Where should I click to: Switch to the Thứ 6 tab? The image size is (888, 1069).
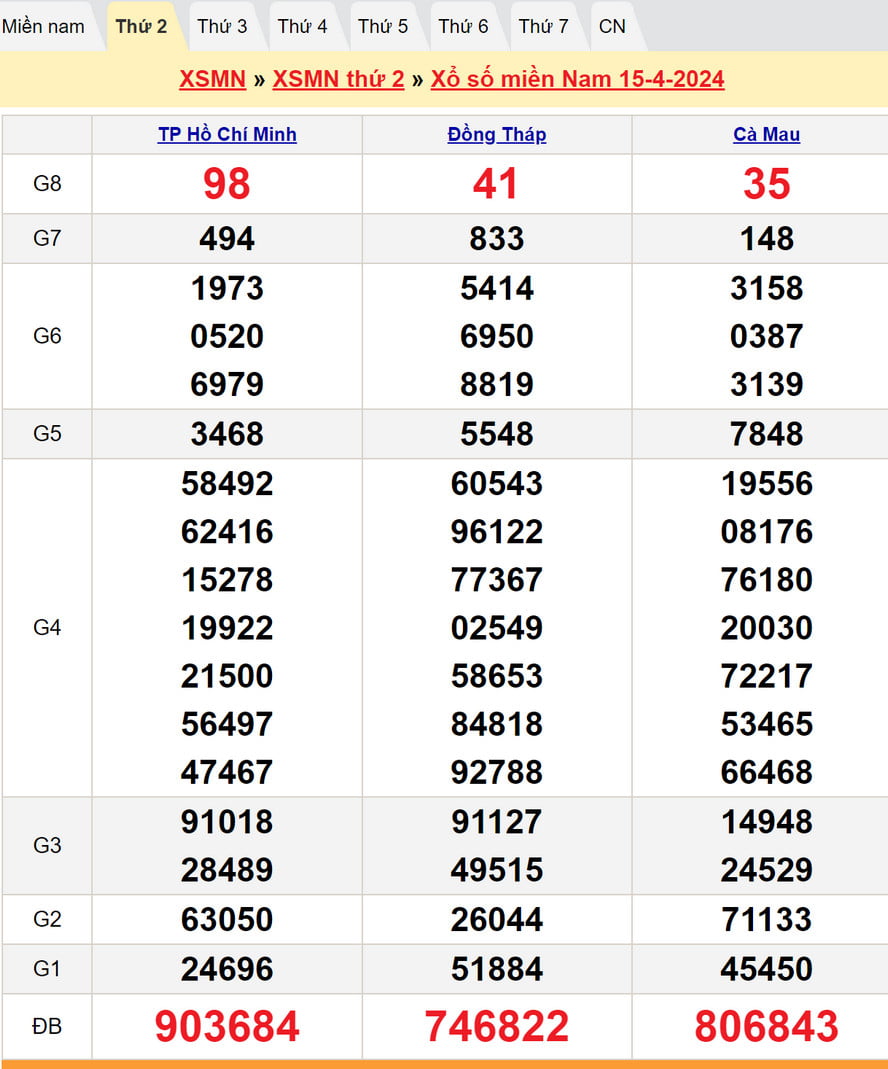click(x=463, y=26)
